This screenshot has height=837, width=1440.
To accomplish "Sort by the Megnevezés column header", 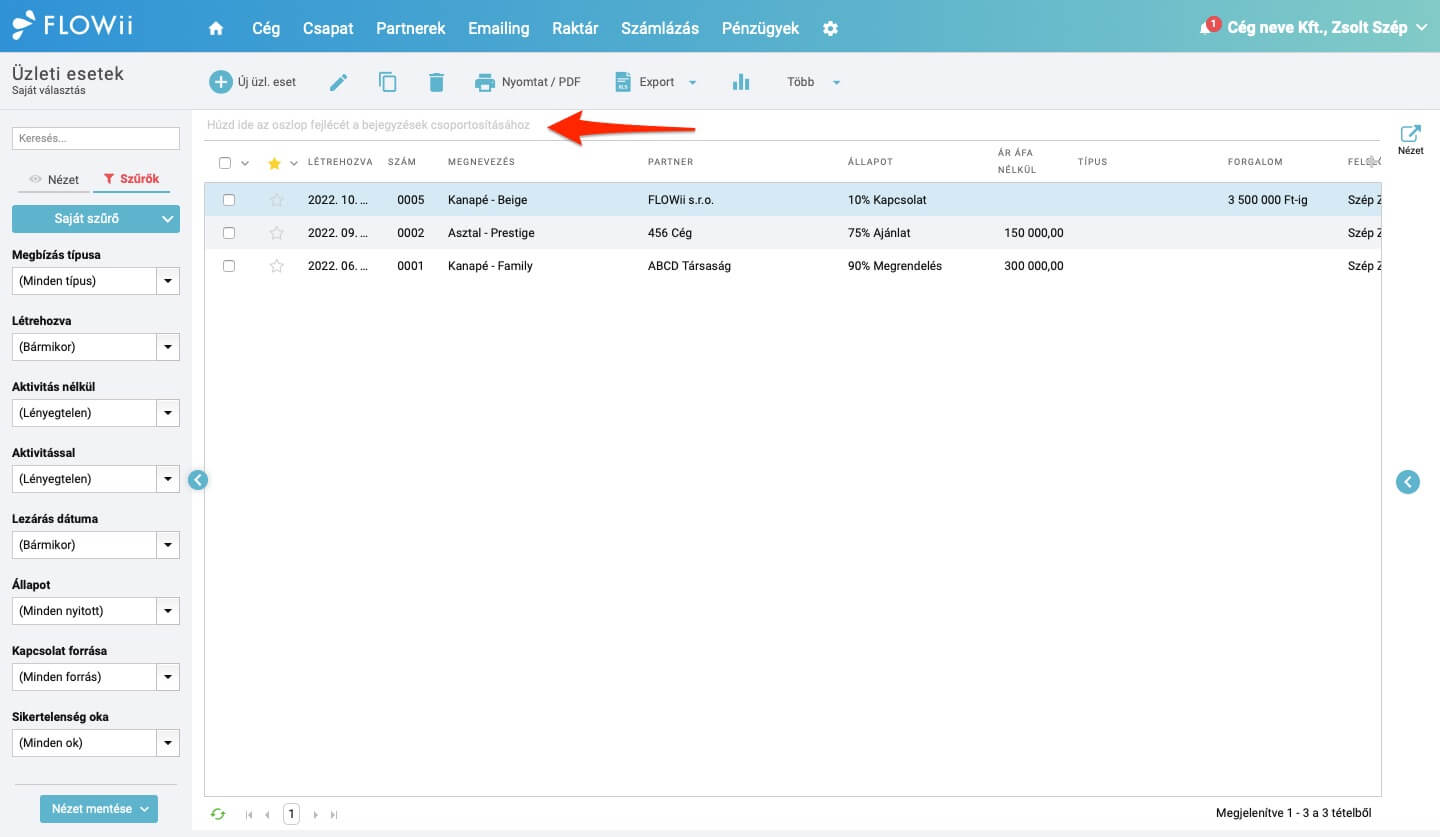I will (481, 162).
